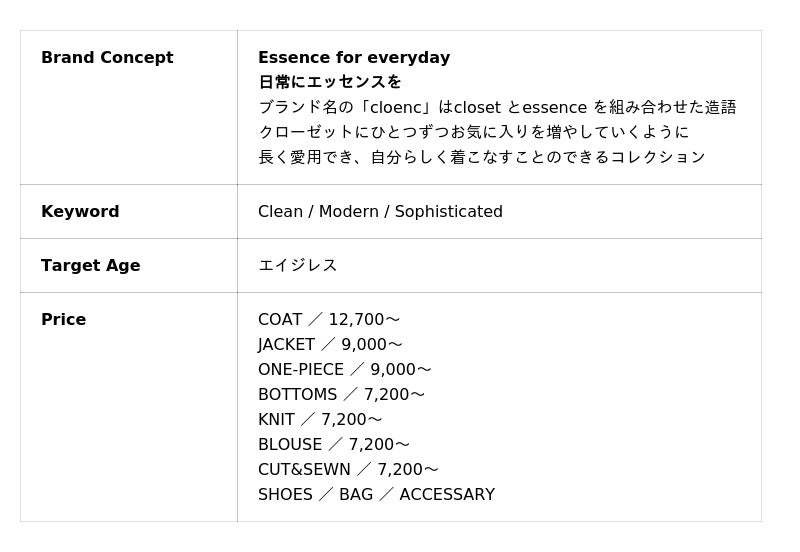
Task: Click the Japanese tagline 日常にエッセンスを
Action: point(330,82)
